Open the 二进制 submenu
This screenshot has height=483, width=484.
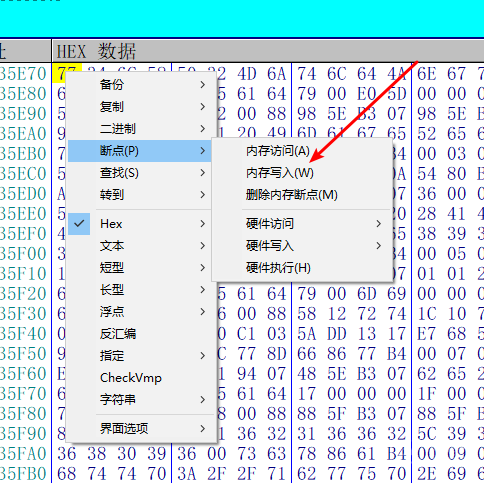tap(139, 129)
